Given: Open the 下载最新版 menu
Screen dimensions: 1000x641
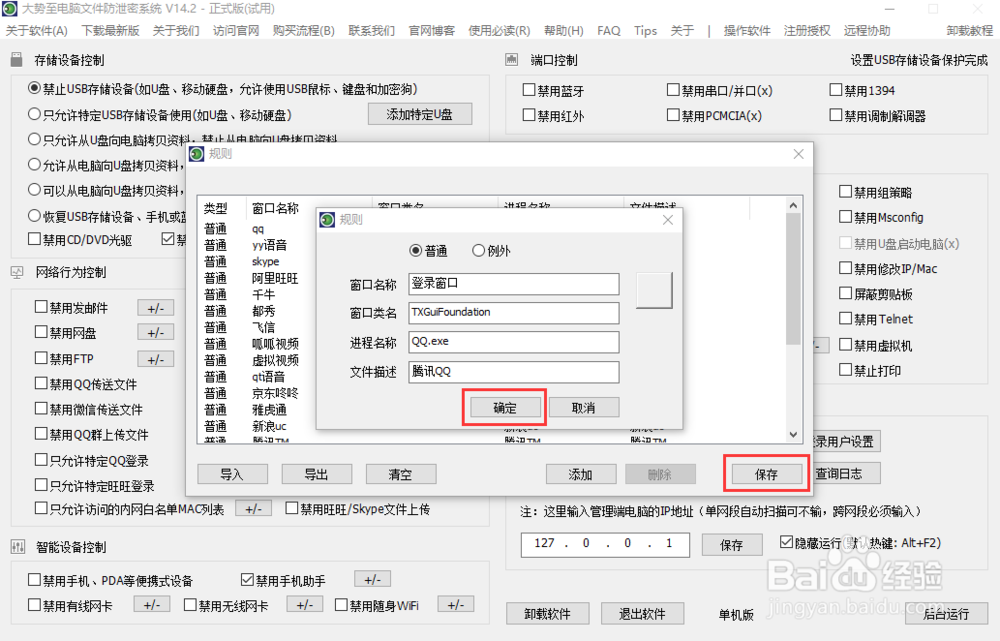Looking at the screenshot, I should tap(110, 31).
